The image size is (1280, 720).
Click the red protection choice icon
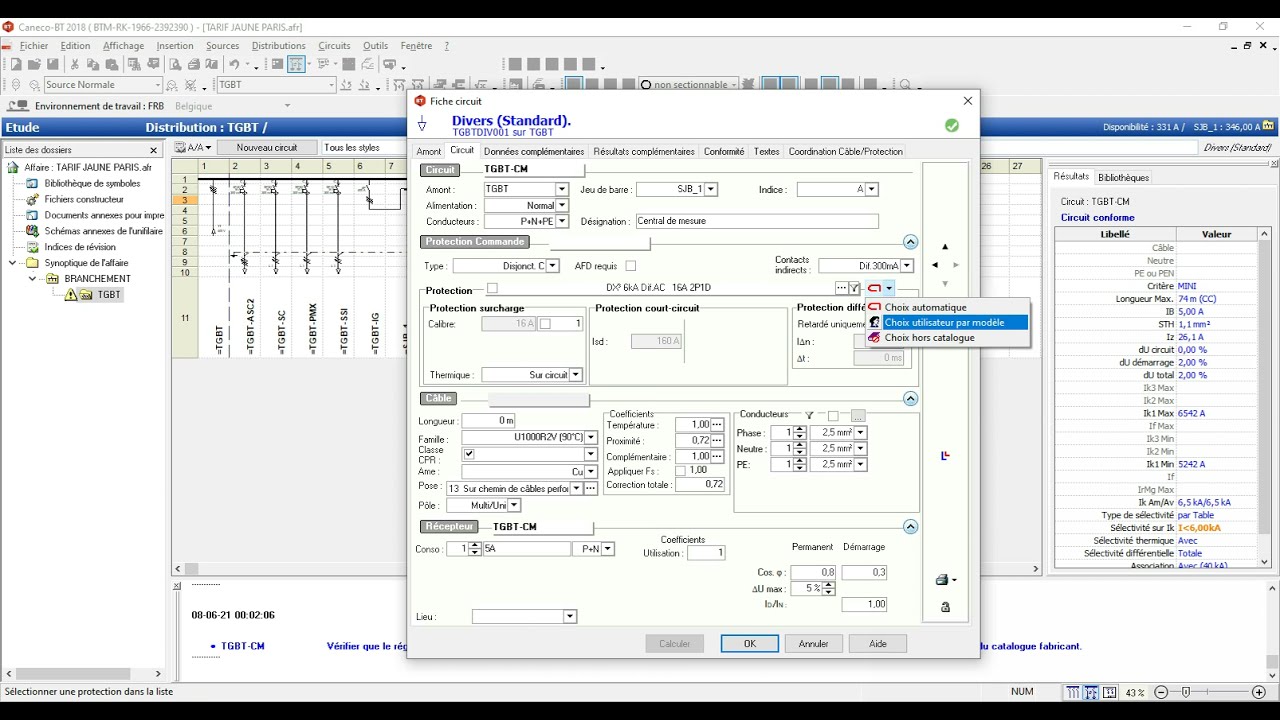click(x=874, y=289)
